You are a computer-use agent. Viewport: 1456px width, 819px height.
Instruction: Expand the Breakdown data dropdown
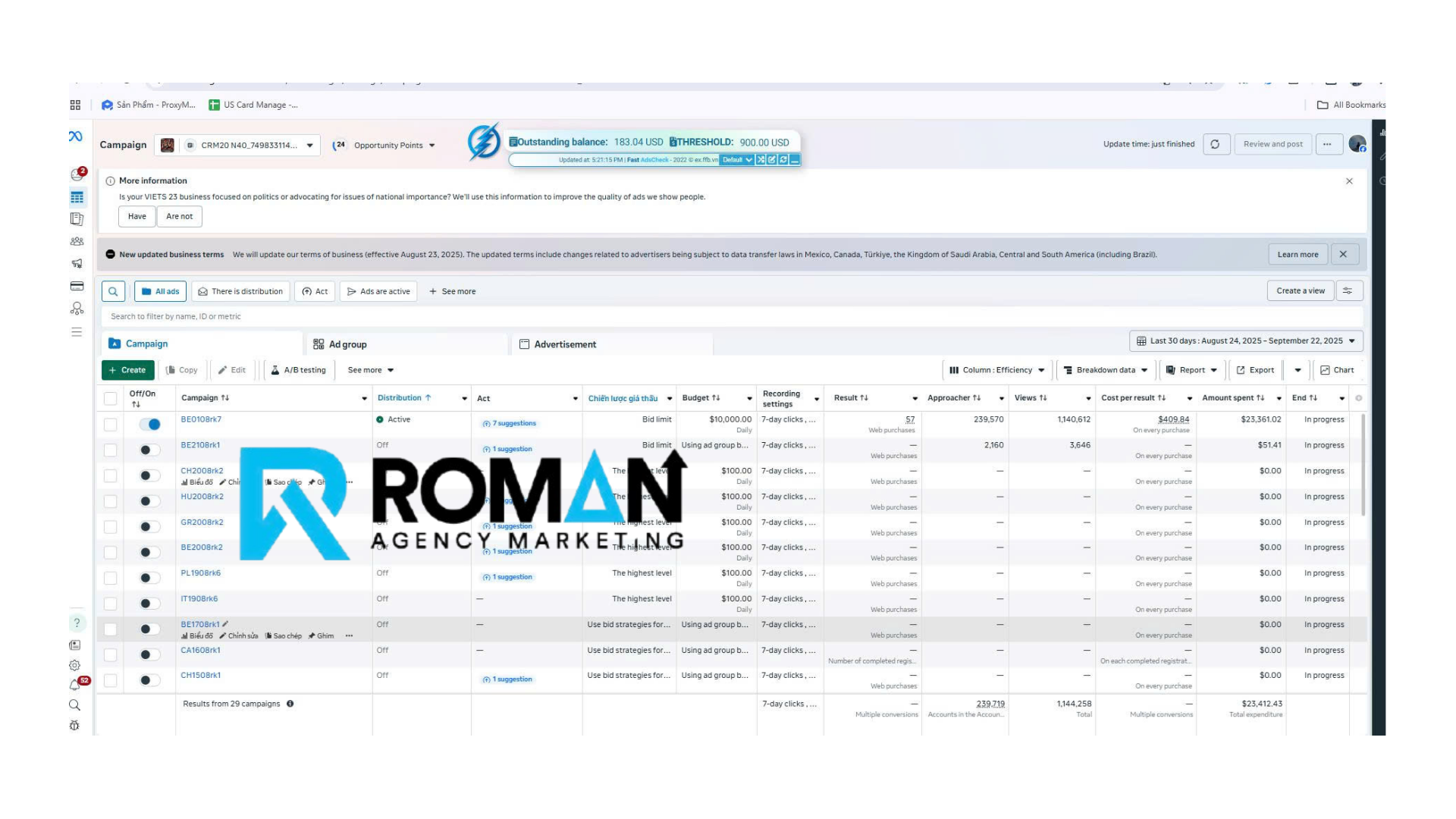pyautogui.click(x=1106, y=370)
